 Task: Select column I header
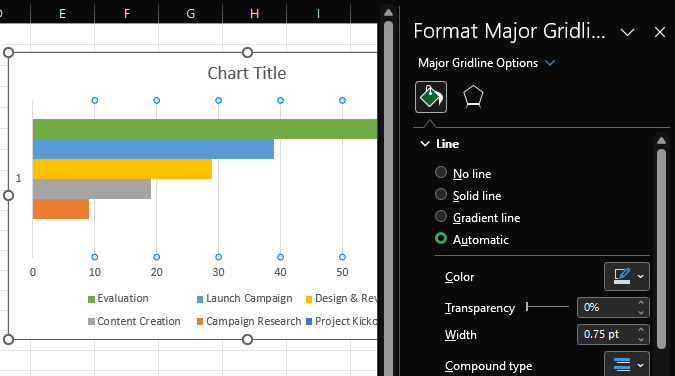click(319, 14)
